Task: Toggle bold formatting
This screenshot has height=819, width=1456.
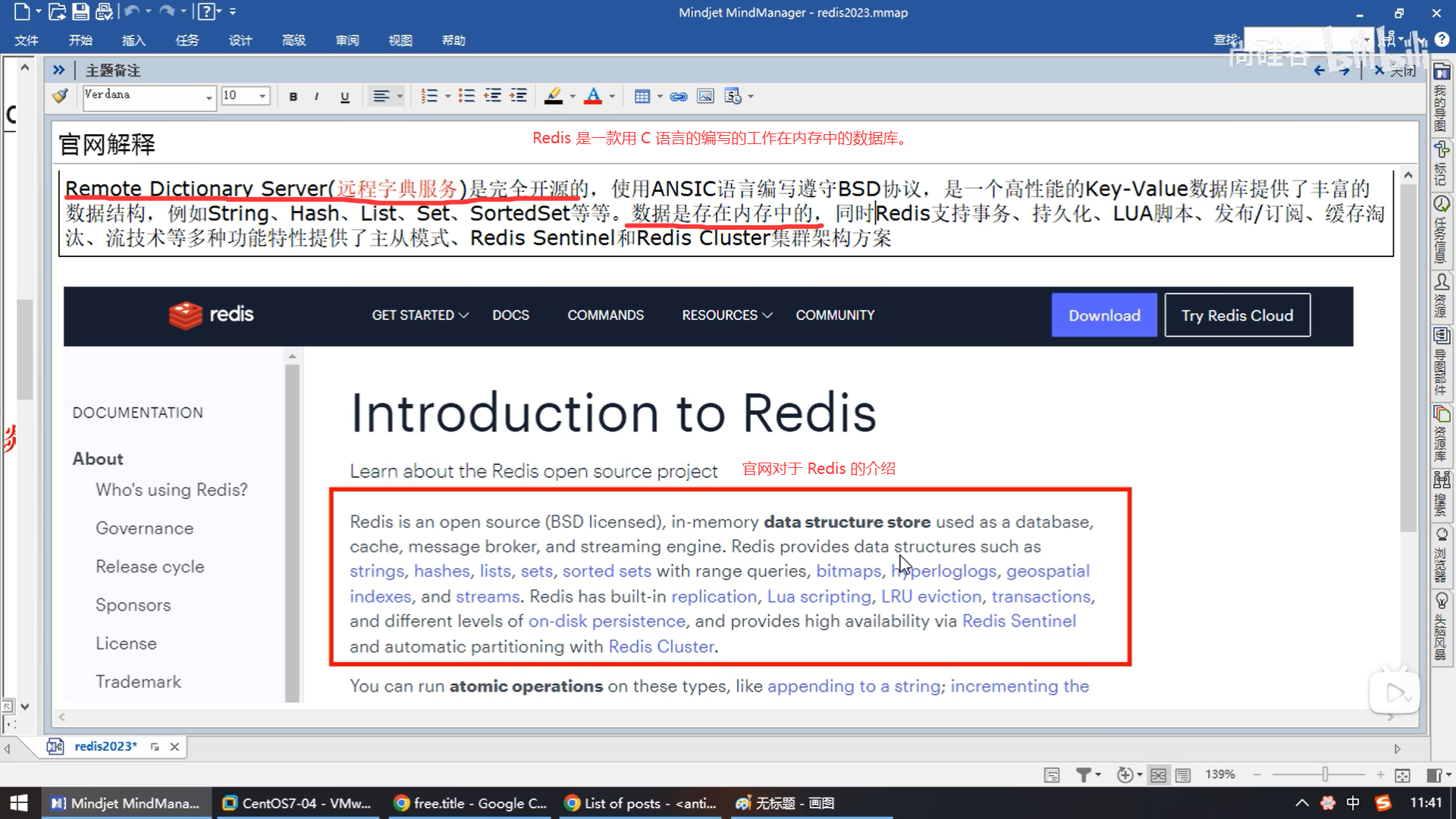Action: pyautogui.click(x=293, y=96)
